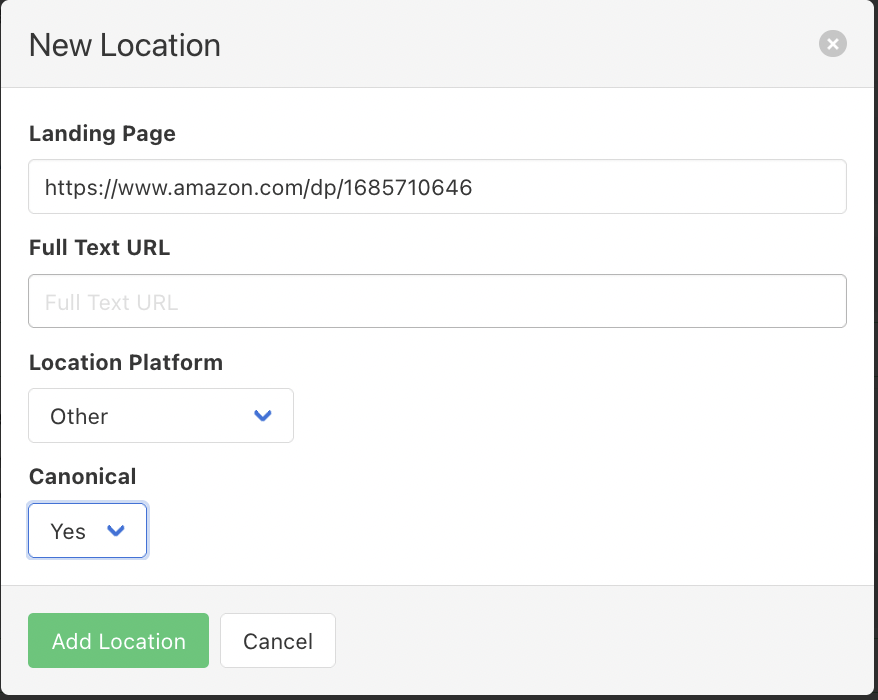Image resolution: width=878 pixels, height=700 pixels.
Task: Click the Amazon URL text in Landing Page
Action: click(258, 187)
